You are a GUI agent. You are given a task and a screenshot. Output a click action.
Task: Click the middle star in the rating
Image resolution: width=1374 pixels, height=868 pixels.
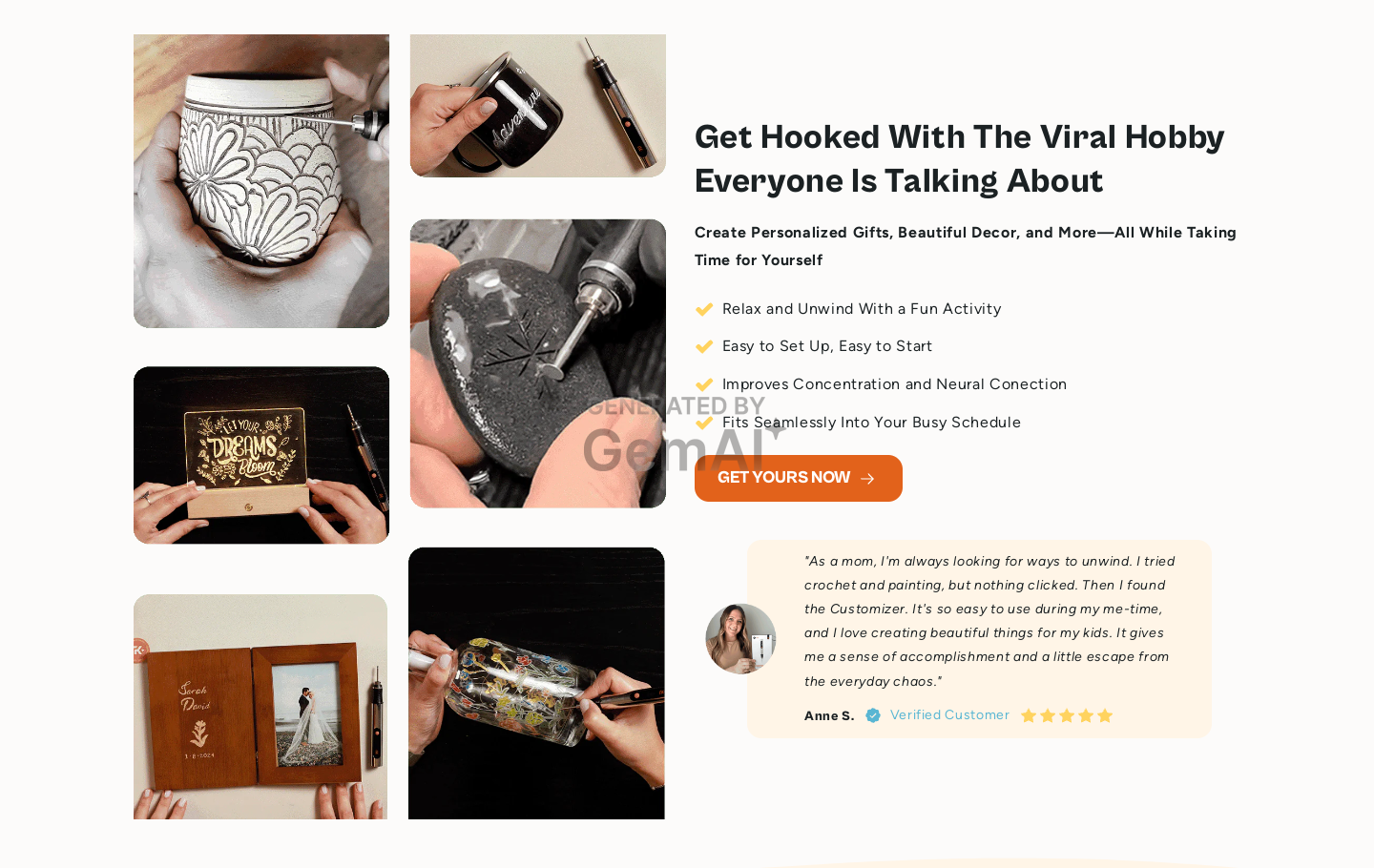[1067, 715]
